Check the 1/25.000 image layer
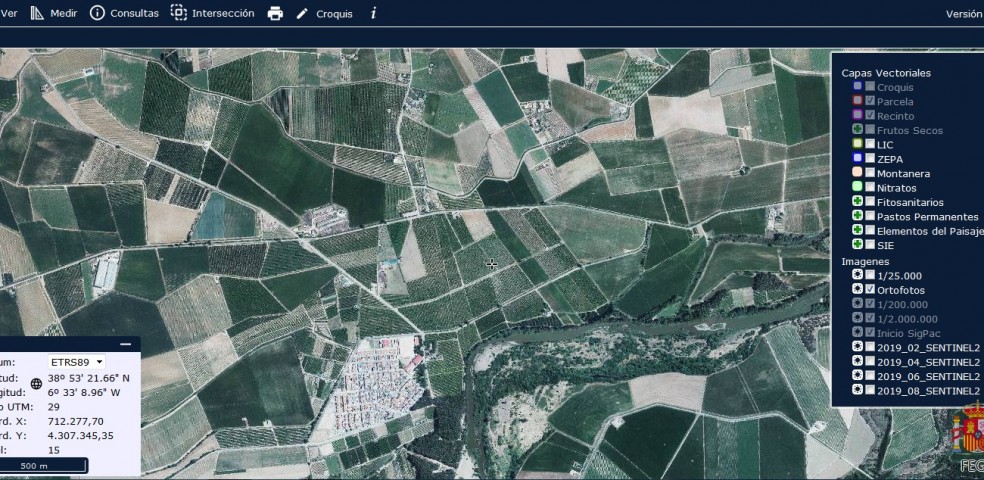Viewport: 984px width, 480px height. click(x=870, y=275)
